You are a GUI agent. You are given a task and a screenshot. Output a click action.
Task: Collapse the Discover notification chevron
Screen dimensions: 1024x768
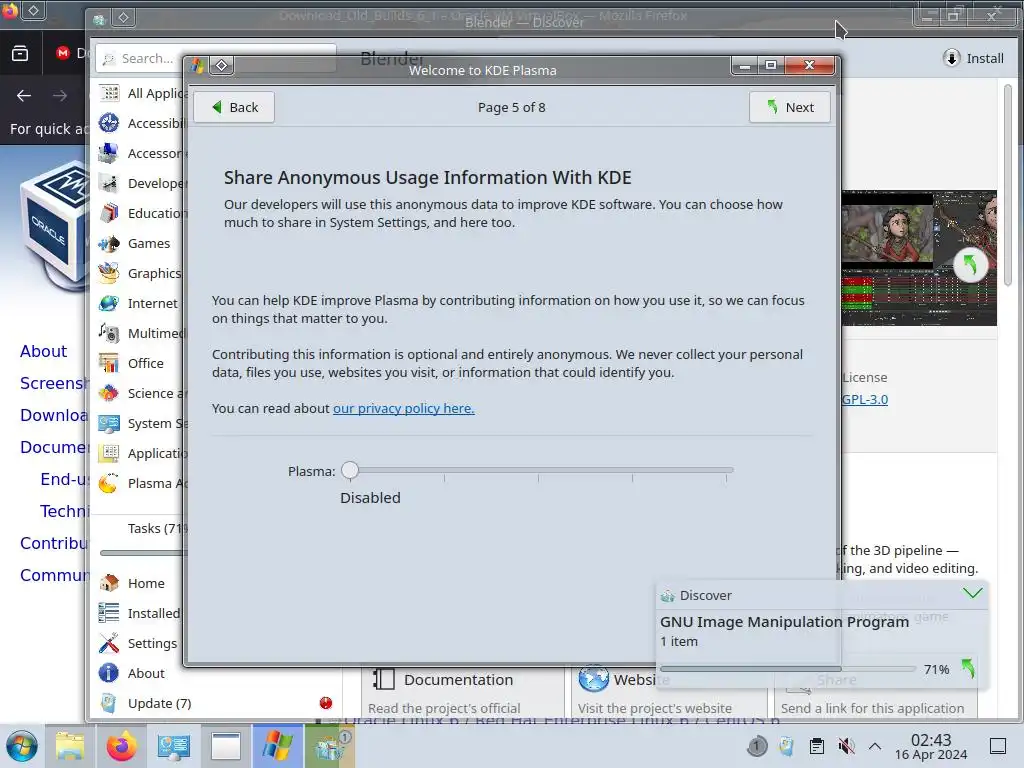[972, 593]
